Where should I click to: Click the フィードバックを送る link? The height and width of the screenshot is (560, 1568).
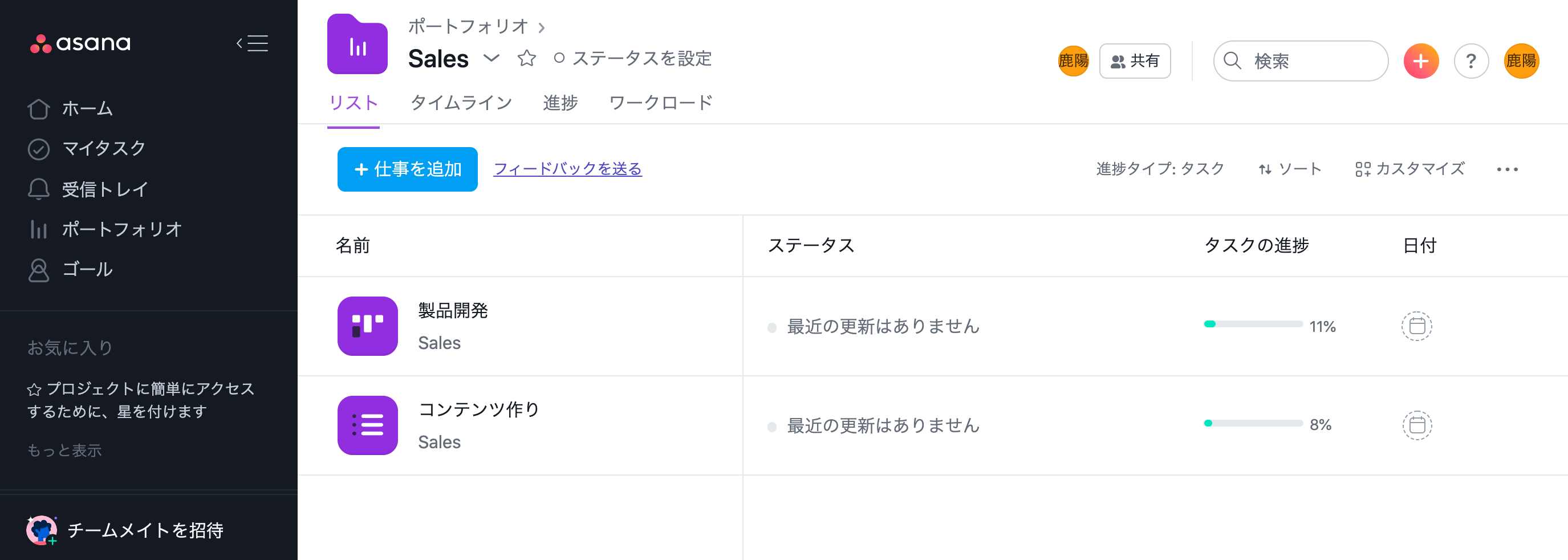click(567, 169)
